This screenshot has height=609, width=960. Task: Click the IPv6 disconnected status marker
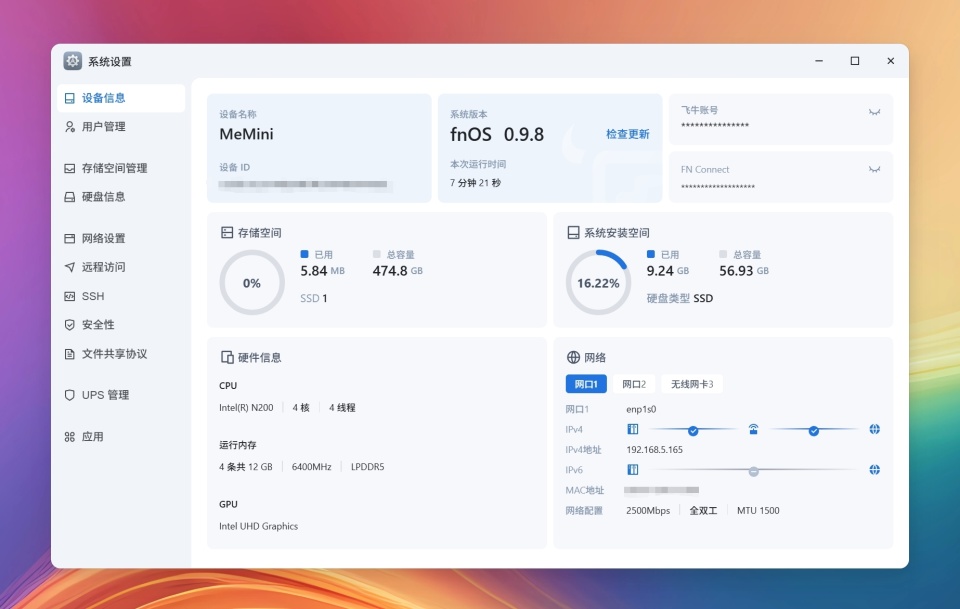click(754, 471)
